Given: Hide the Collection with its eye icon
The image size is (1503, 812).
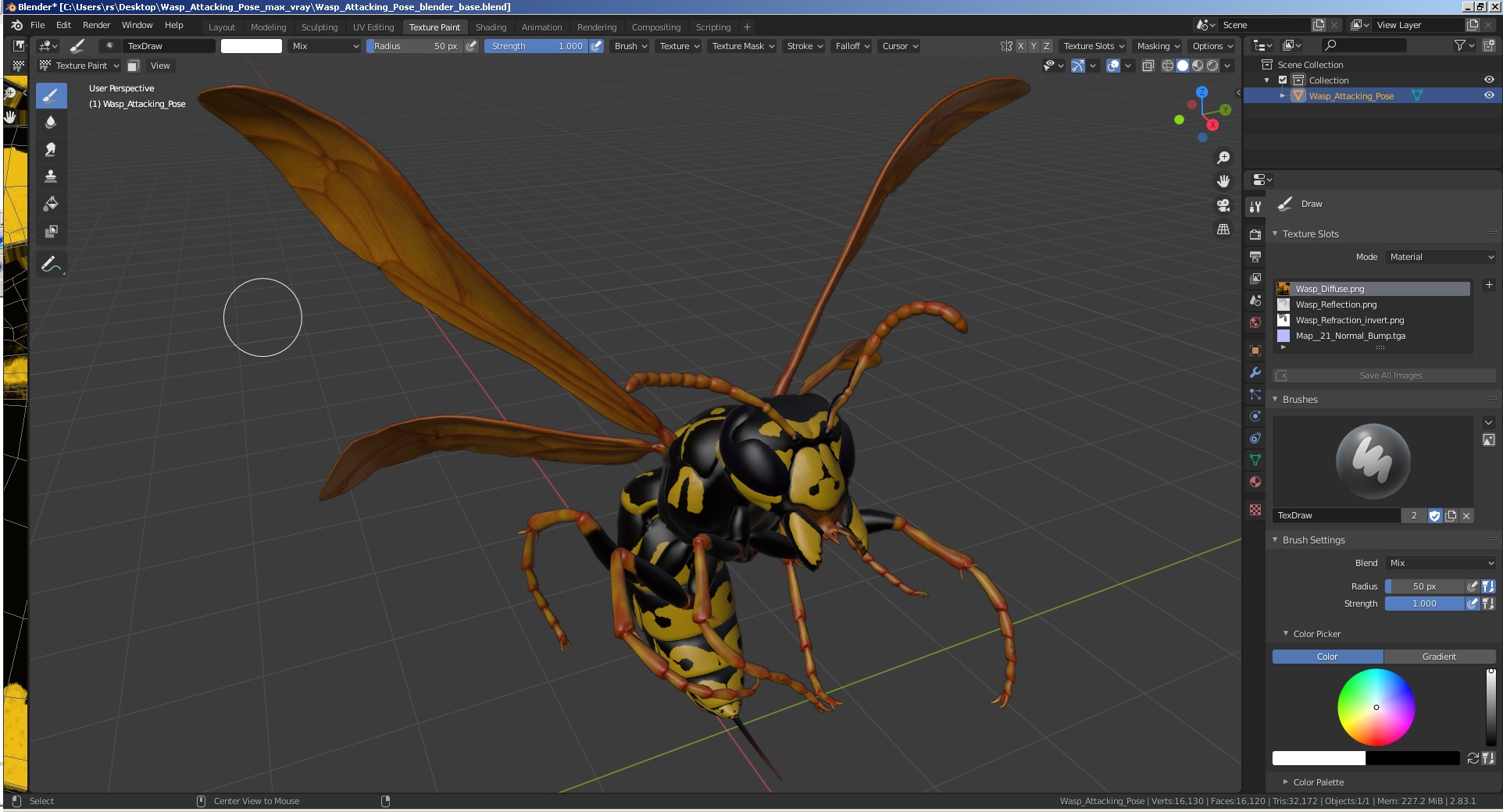Looking at the screenshot, I should pyautogui.click(x=1489, y=80).
